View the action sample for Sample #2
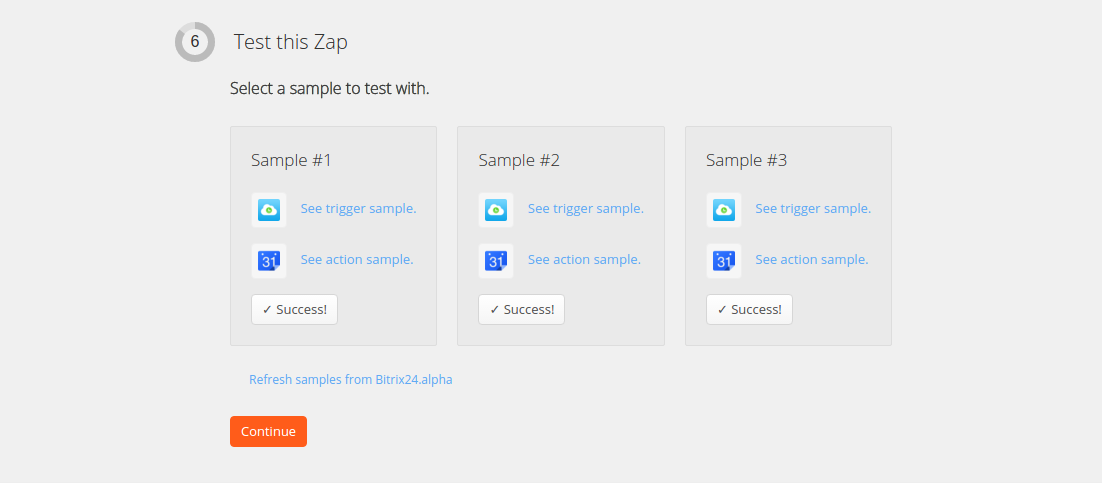This screenshot has width=1102, height=488. click(584, 260)
